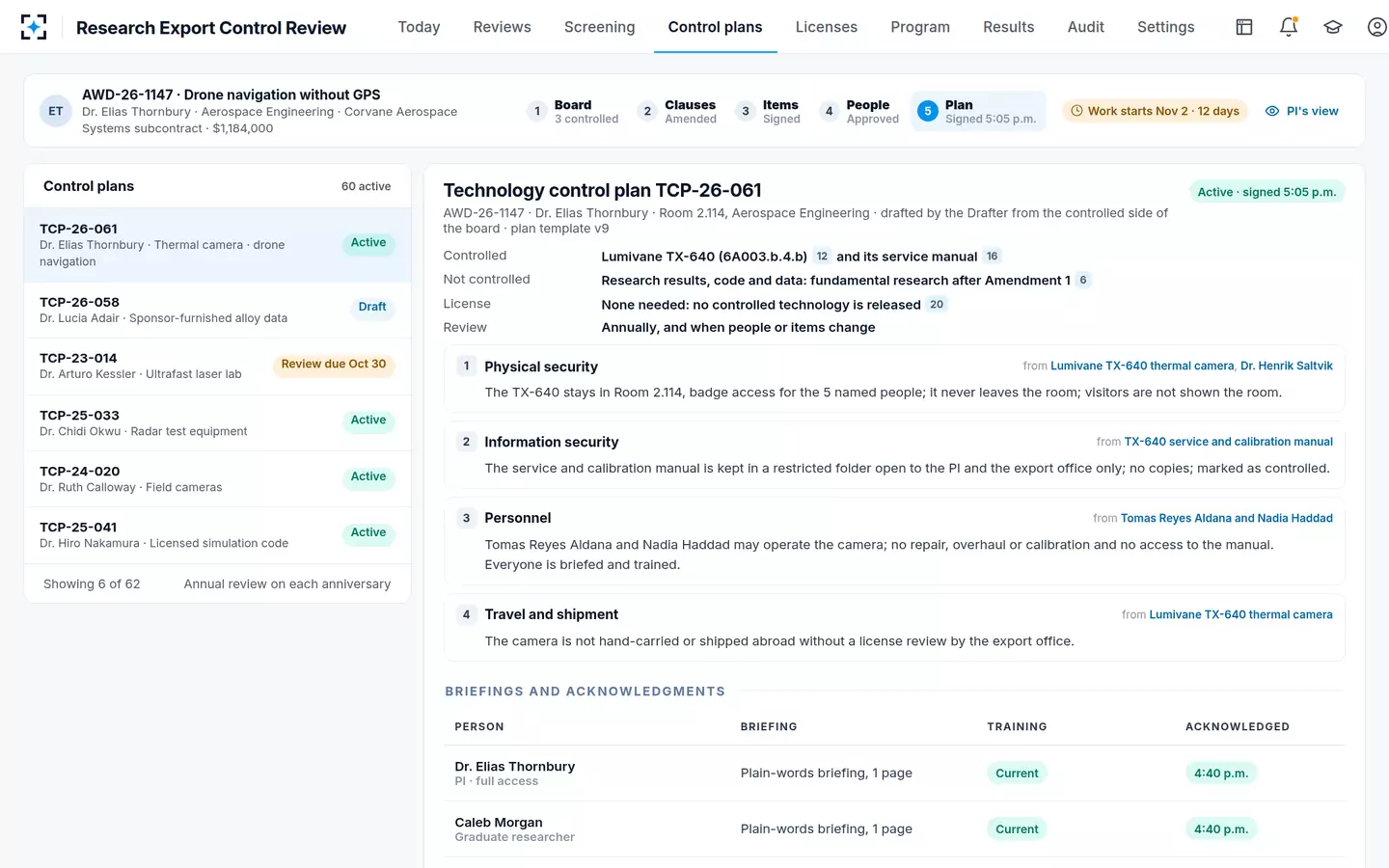Image resolution: width=1389 pixels, height=868 pixels.
Task: Click the reference badge 6 after Amendment 1
Action: tap(1083, 281)
